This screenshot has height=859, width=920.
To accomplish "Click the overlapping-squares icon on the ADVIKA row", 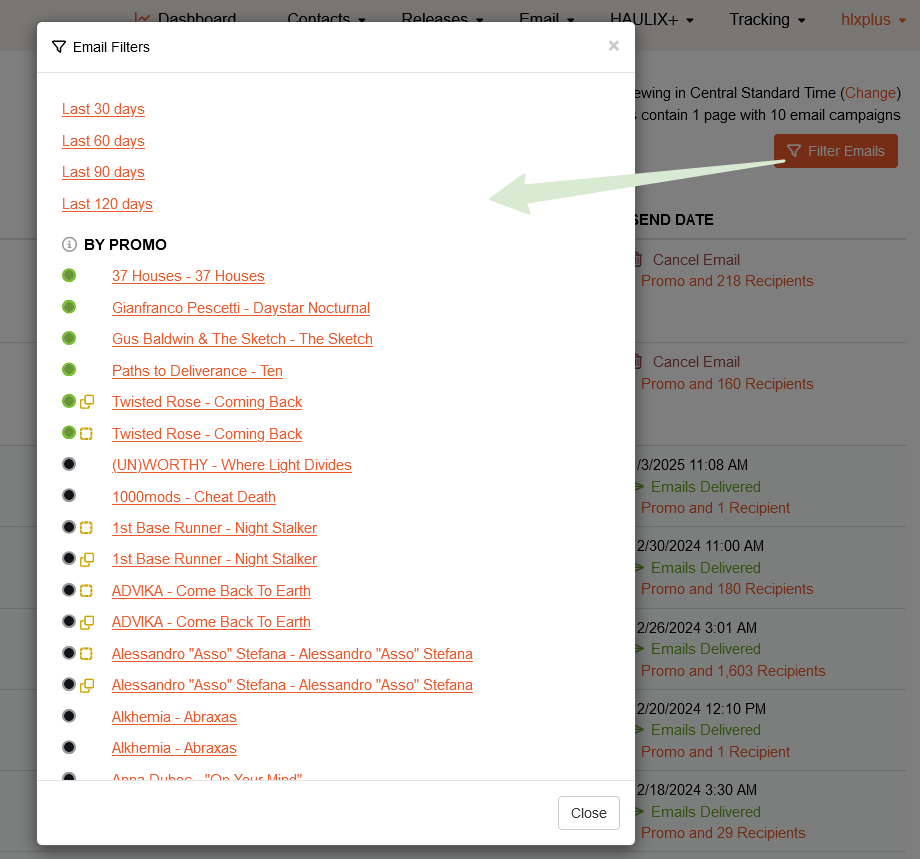I will coord(87,622).
